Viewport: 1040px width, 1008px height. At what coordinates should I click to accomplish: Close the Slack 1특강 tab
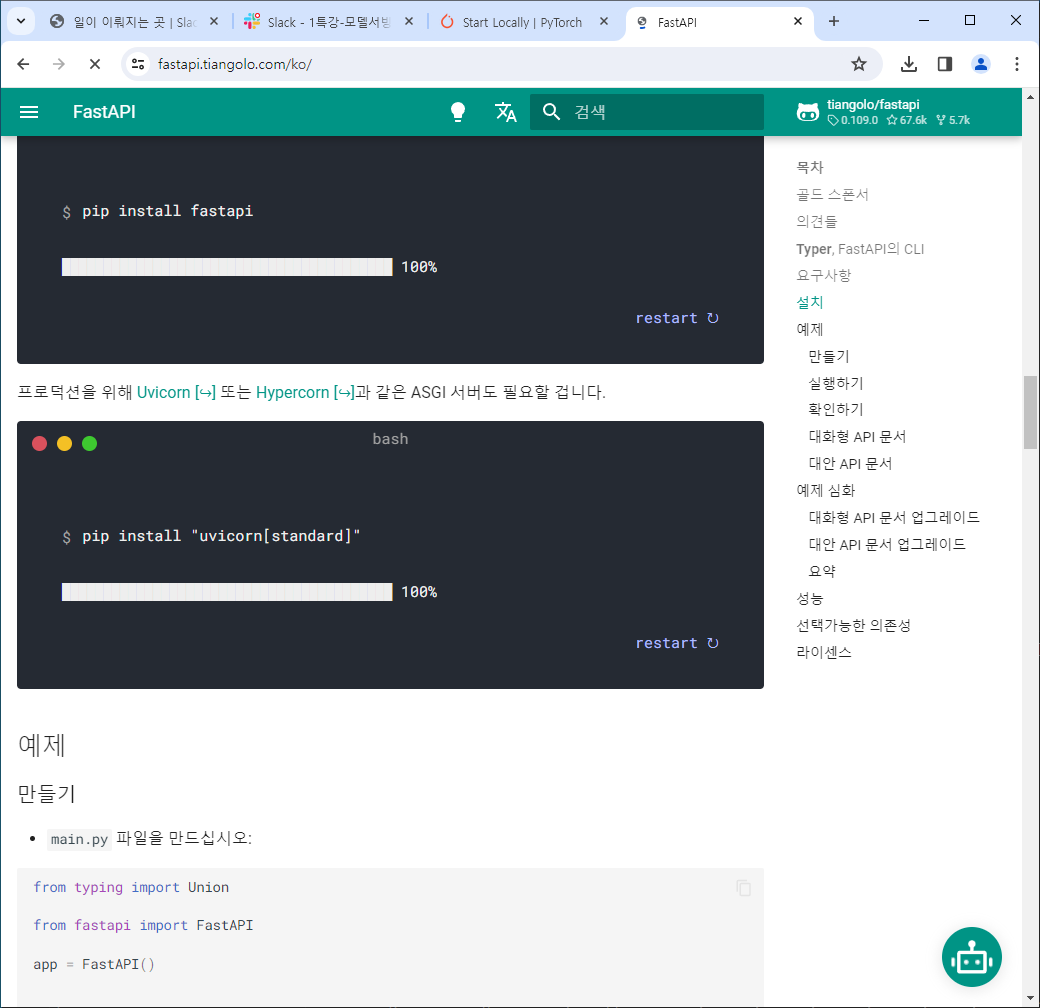pos(409,21)
